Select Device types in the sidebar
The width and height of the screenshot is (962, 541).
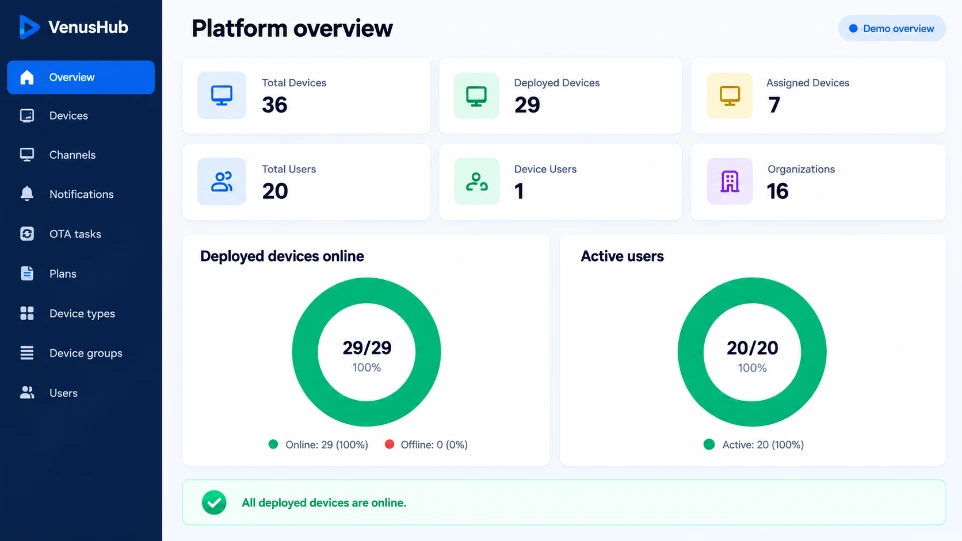coord(81,313)
